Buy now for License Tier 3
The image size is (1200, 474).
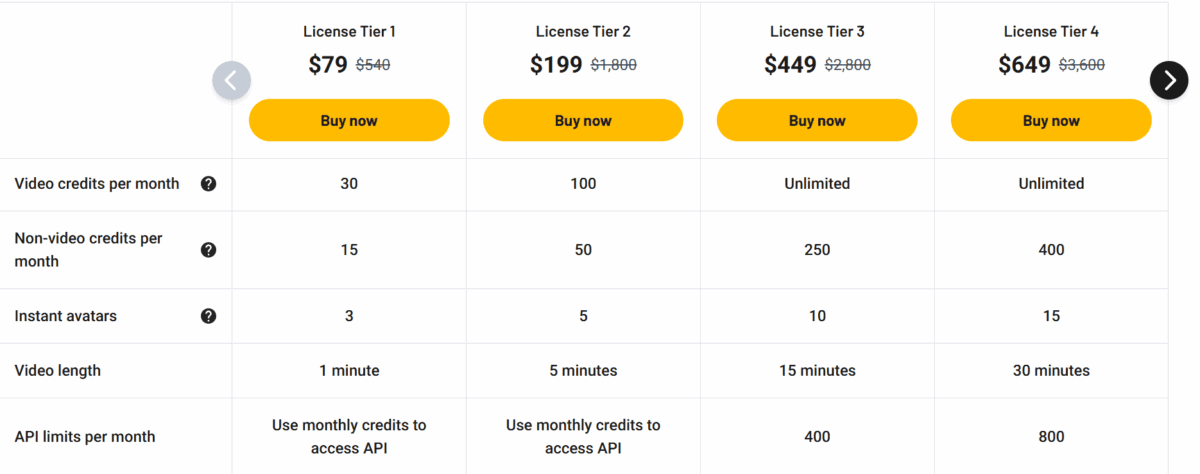(817, 120)
